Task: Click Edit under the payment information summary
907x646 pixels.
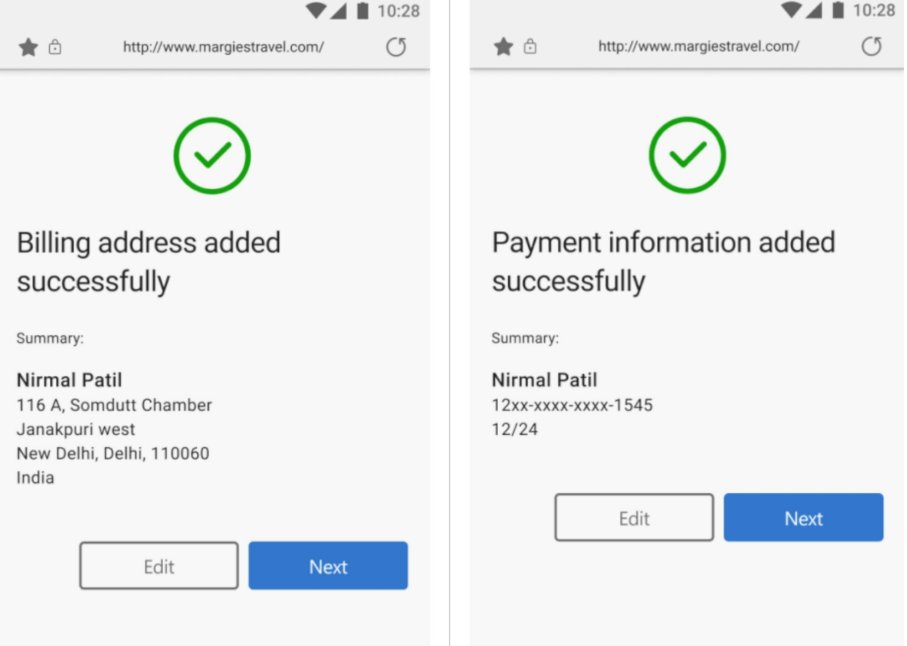Action: 634,518
